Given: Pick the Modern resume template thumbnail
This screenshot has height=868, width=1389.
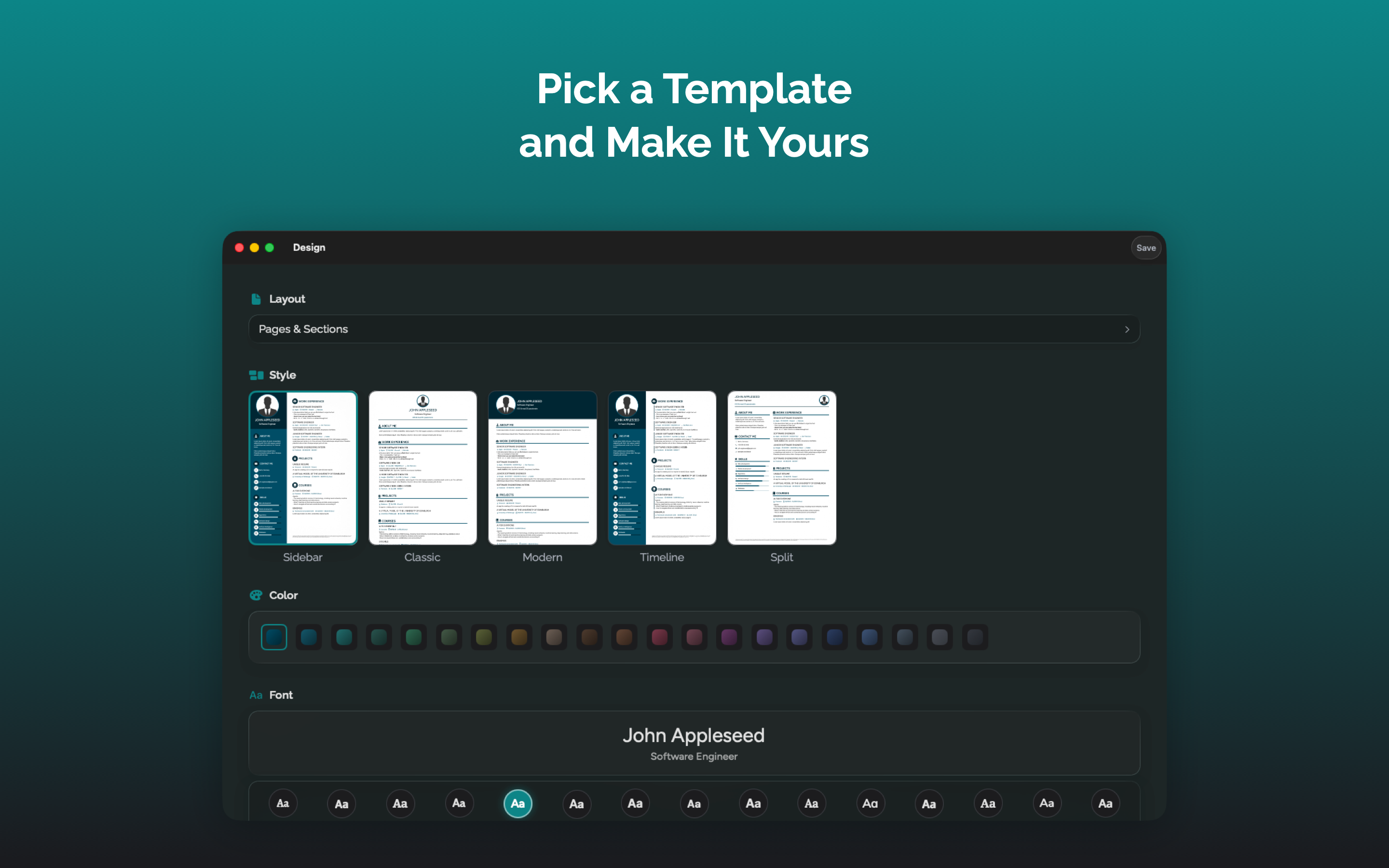Looking at the screenshot, I should click(x=543, y=468).
